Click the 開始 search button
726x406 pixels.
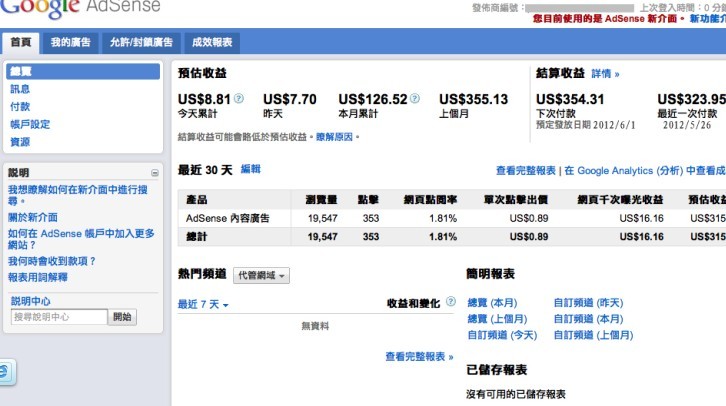click(x=122, y=317)
